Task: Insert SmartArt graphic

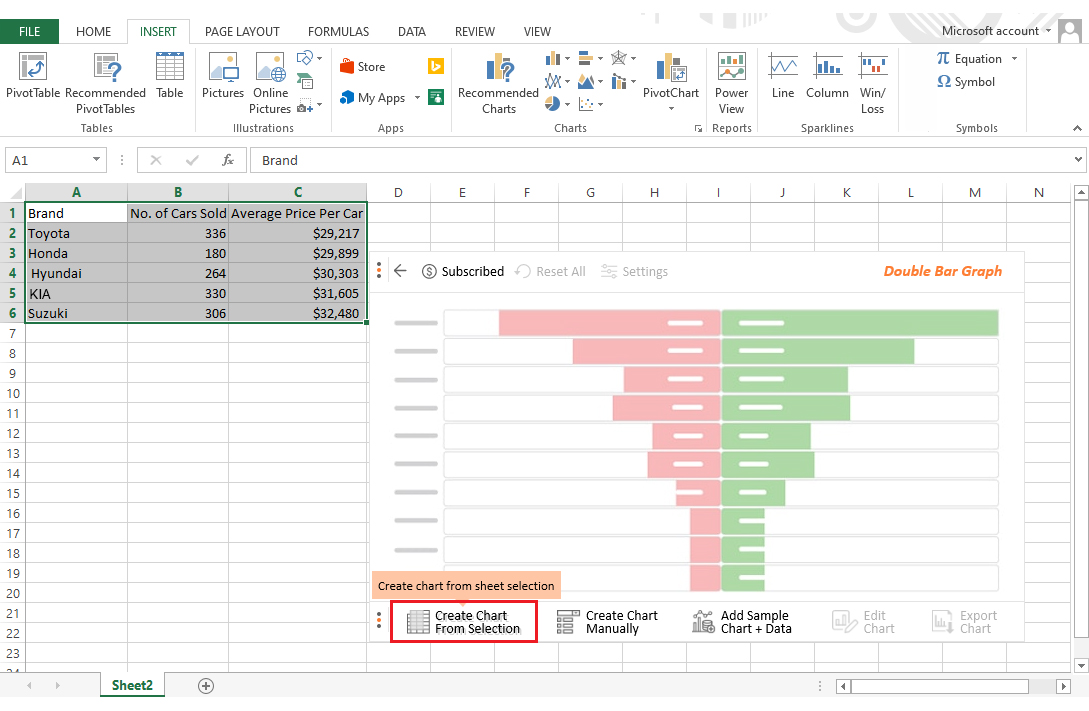Action: pos(305,81)
